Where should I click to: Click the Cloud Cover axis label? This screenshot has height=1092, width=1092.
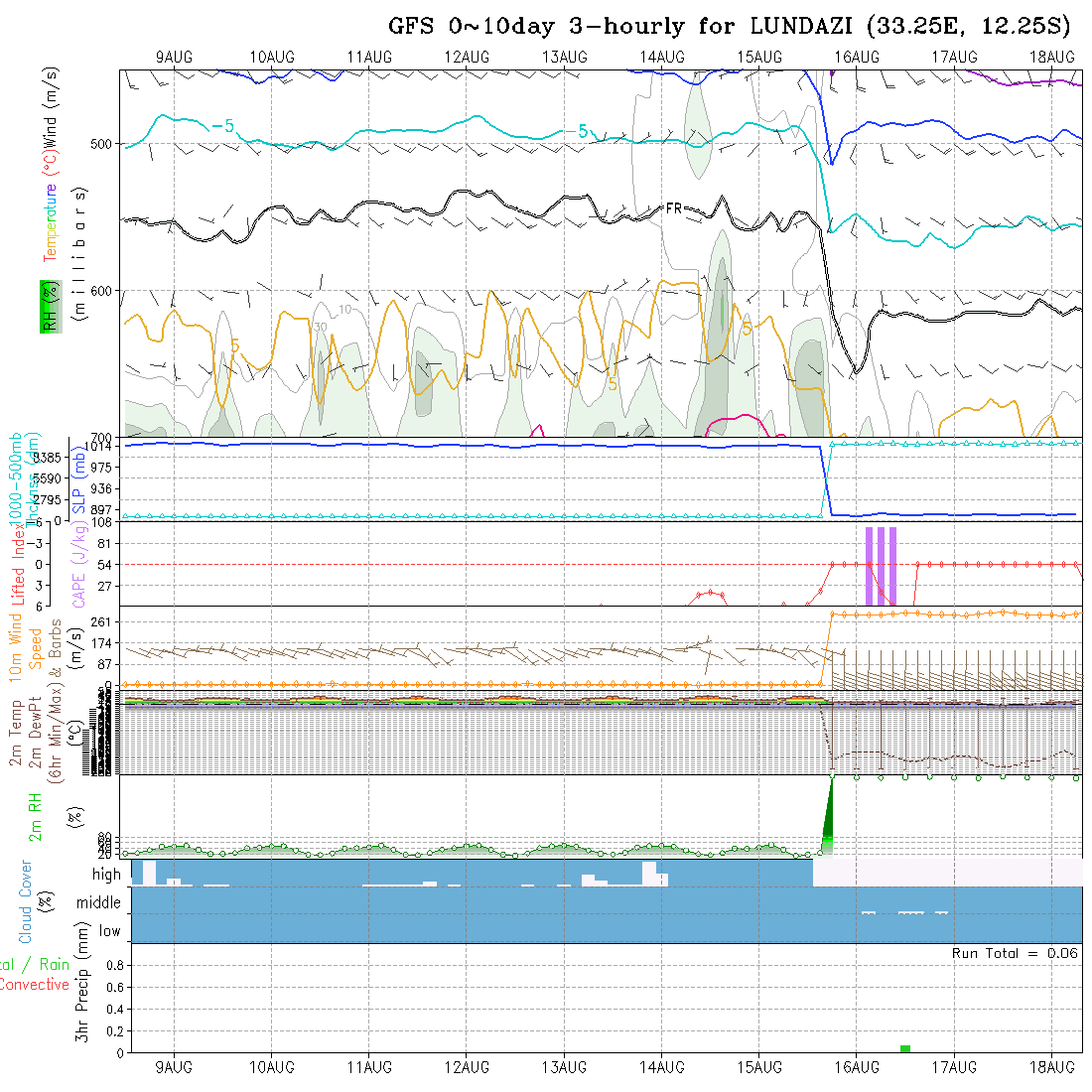coord(26,901)
